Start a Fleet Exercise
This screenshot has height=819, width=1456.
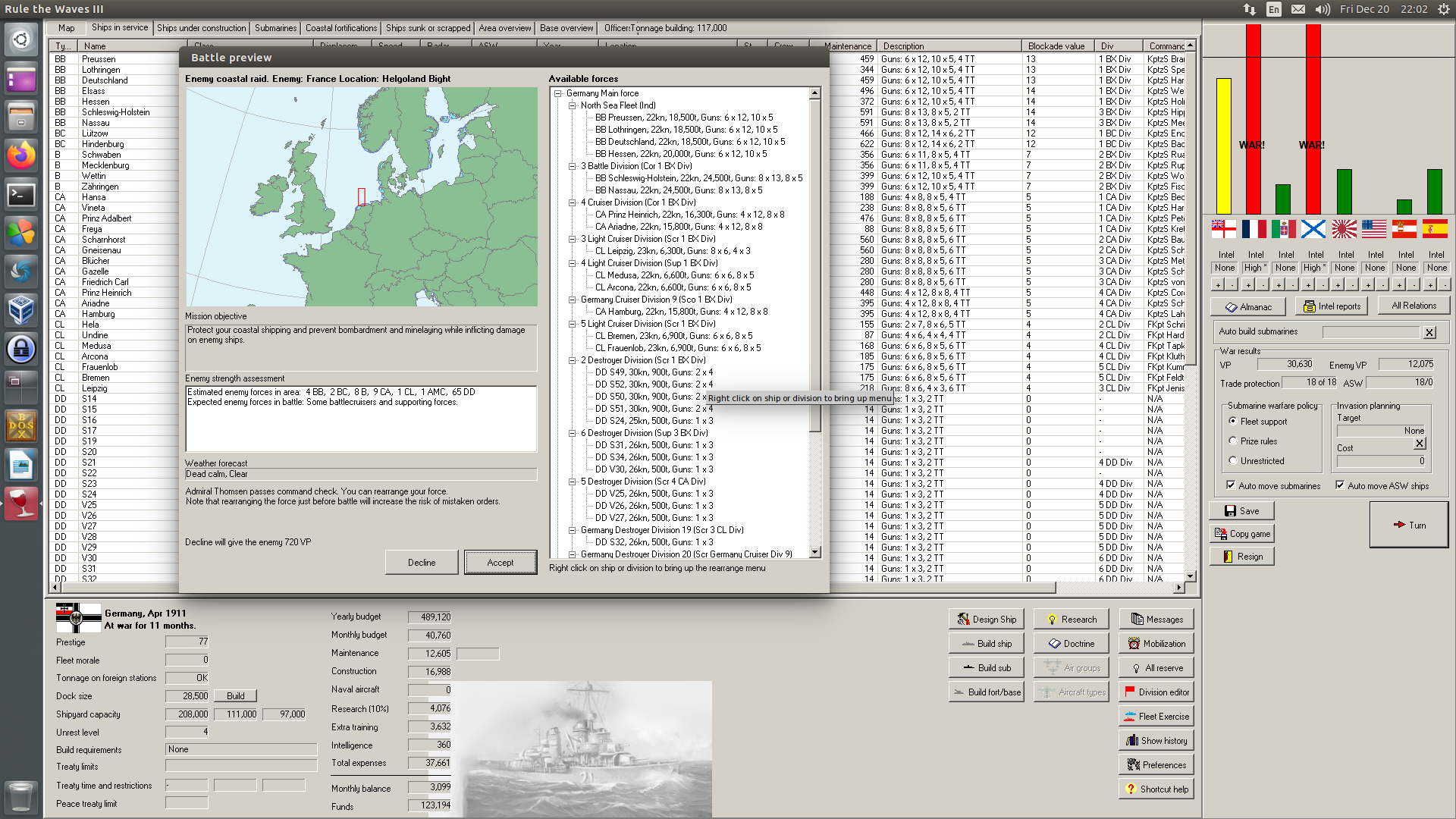1156,716
